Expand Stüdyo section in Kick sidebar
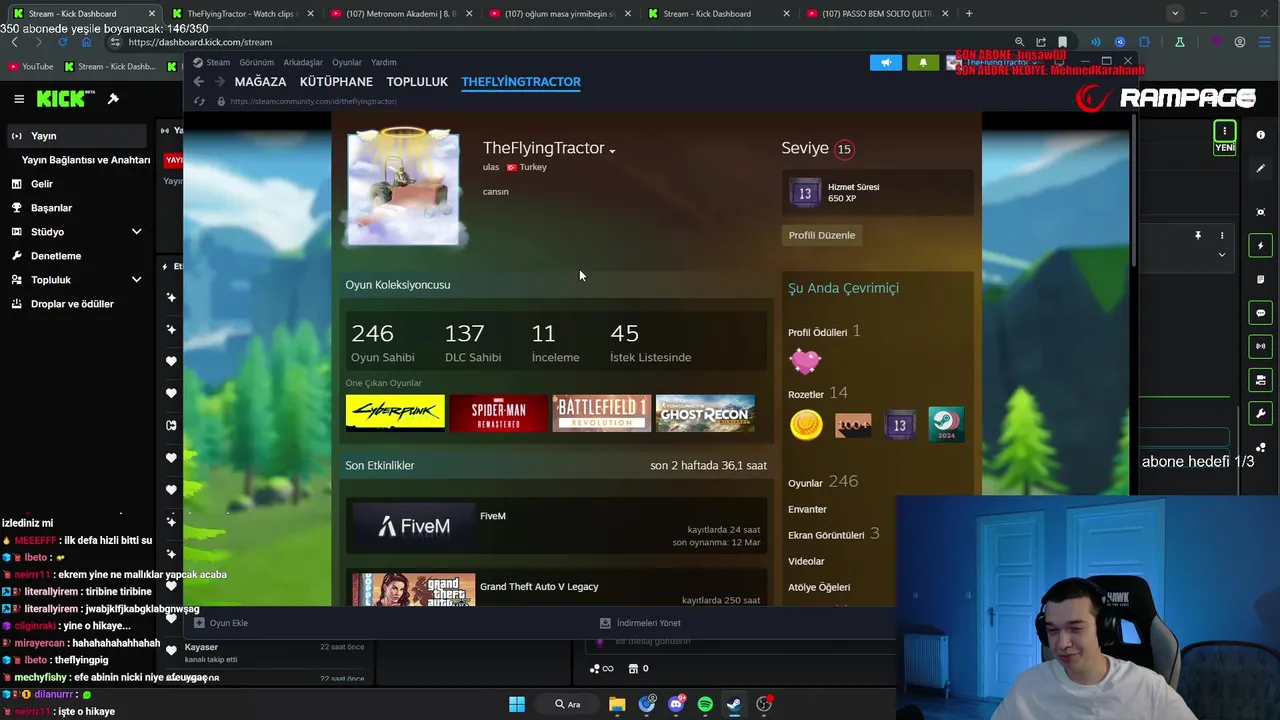1280x720 pixels. [x=136, y=232]
